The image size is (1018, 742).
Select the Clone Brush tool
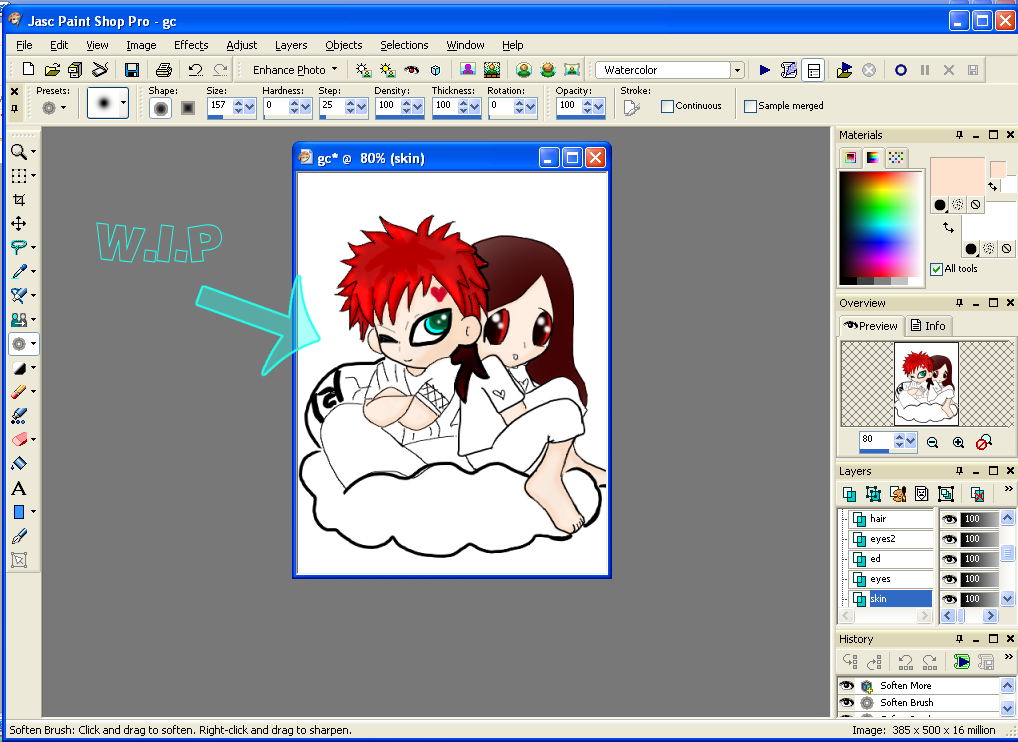point(19,319)
